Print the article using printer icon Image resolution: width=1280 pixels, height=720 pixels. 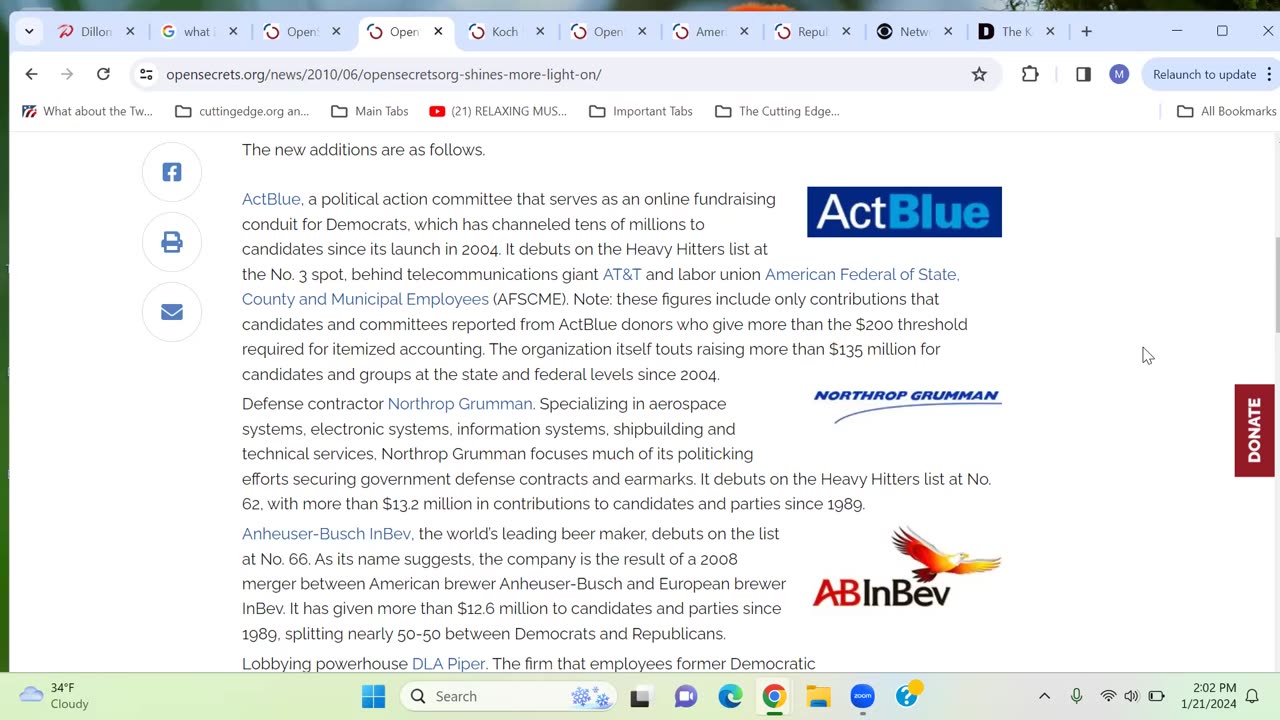(172, 242)
